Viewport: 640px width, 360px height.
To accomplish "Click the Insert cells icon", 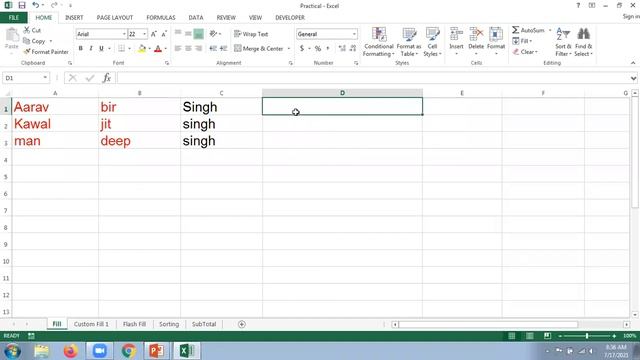I will [x=456, y=35].
